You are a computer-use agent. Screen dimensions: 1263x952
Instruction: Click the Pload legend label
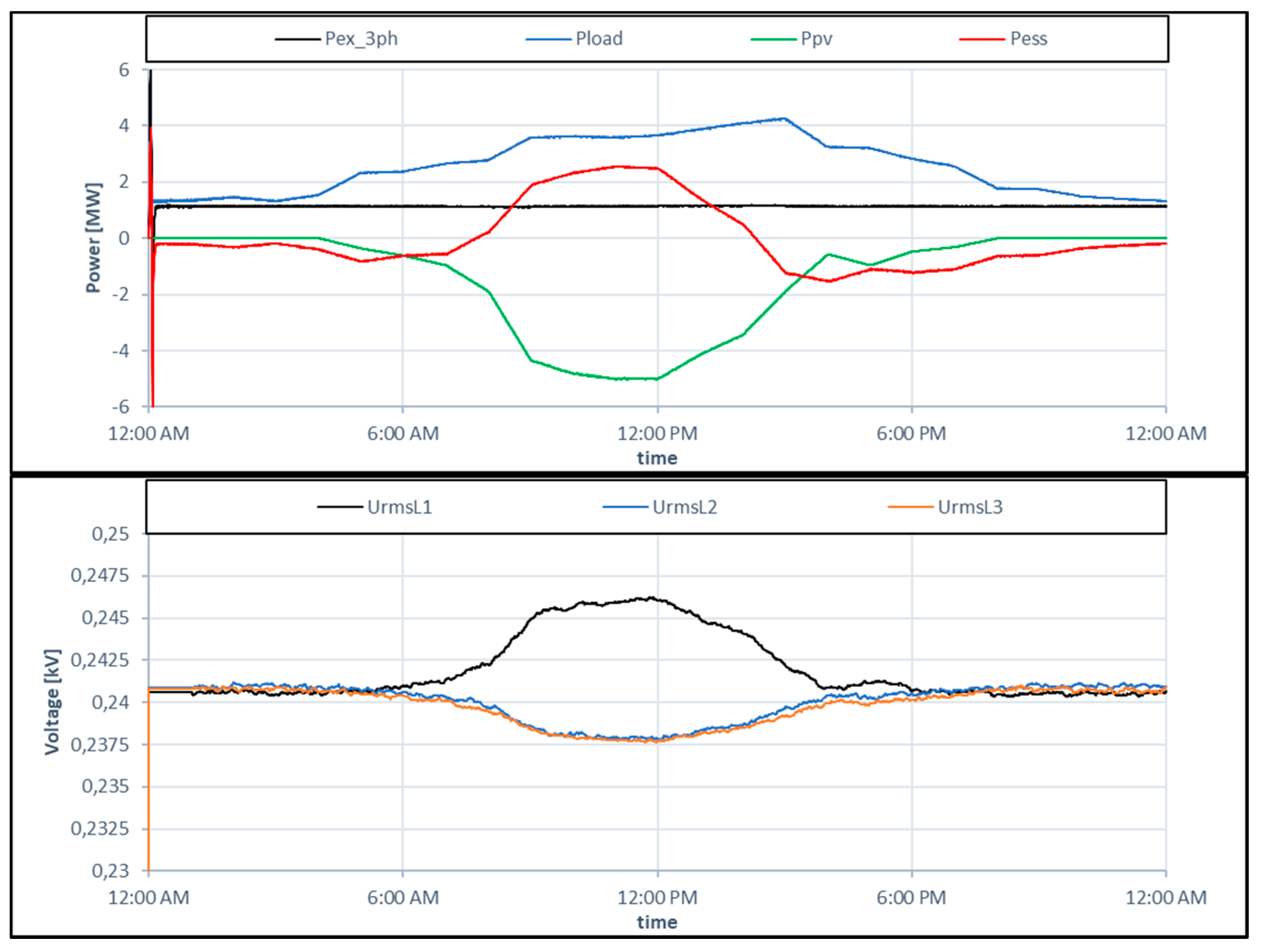tap(598, 39)
